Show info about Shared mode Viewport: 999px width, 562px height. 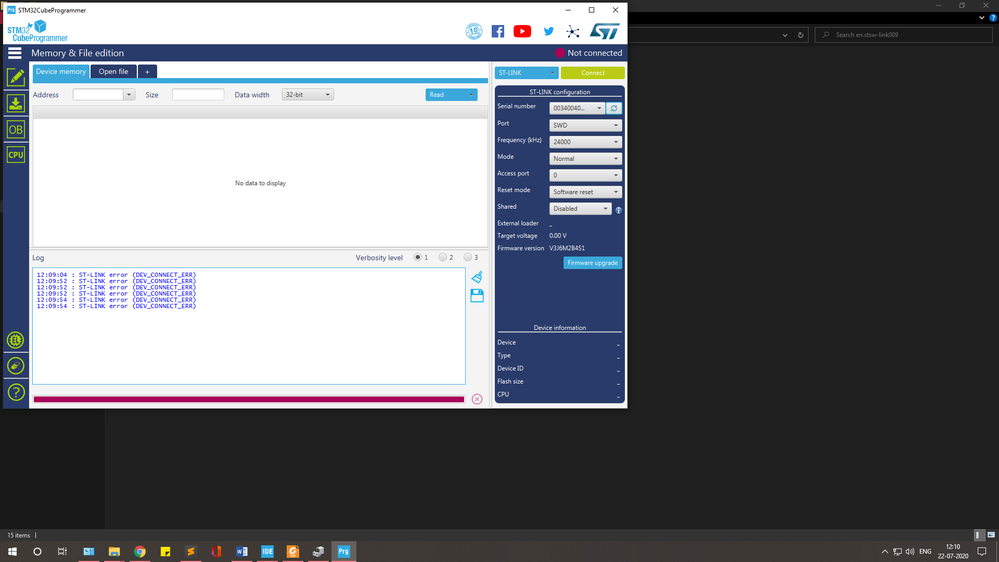coord(618,210)
